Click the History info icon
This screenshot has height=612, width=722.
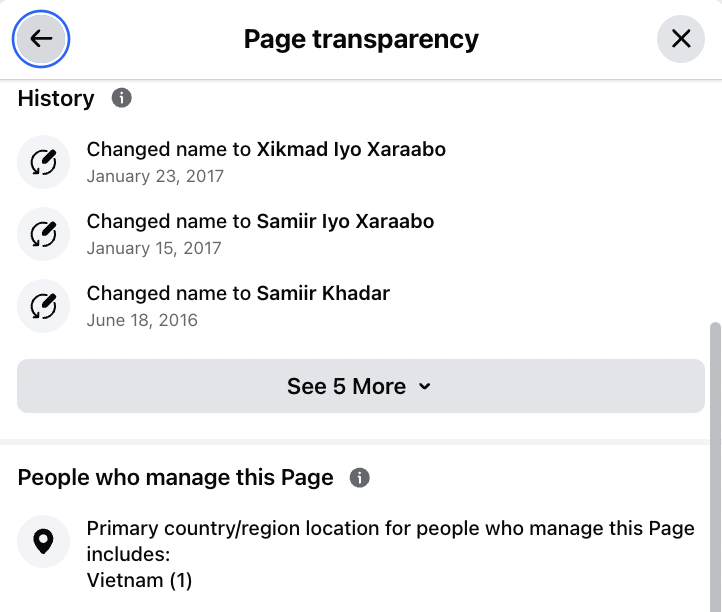[122, 98]
